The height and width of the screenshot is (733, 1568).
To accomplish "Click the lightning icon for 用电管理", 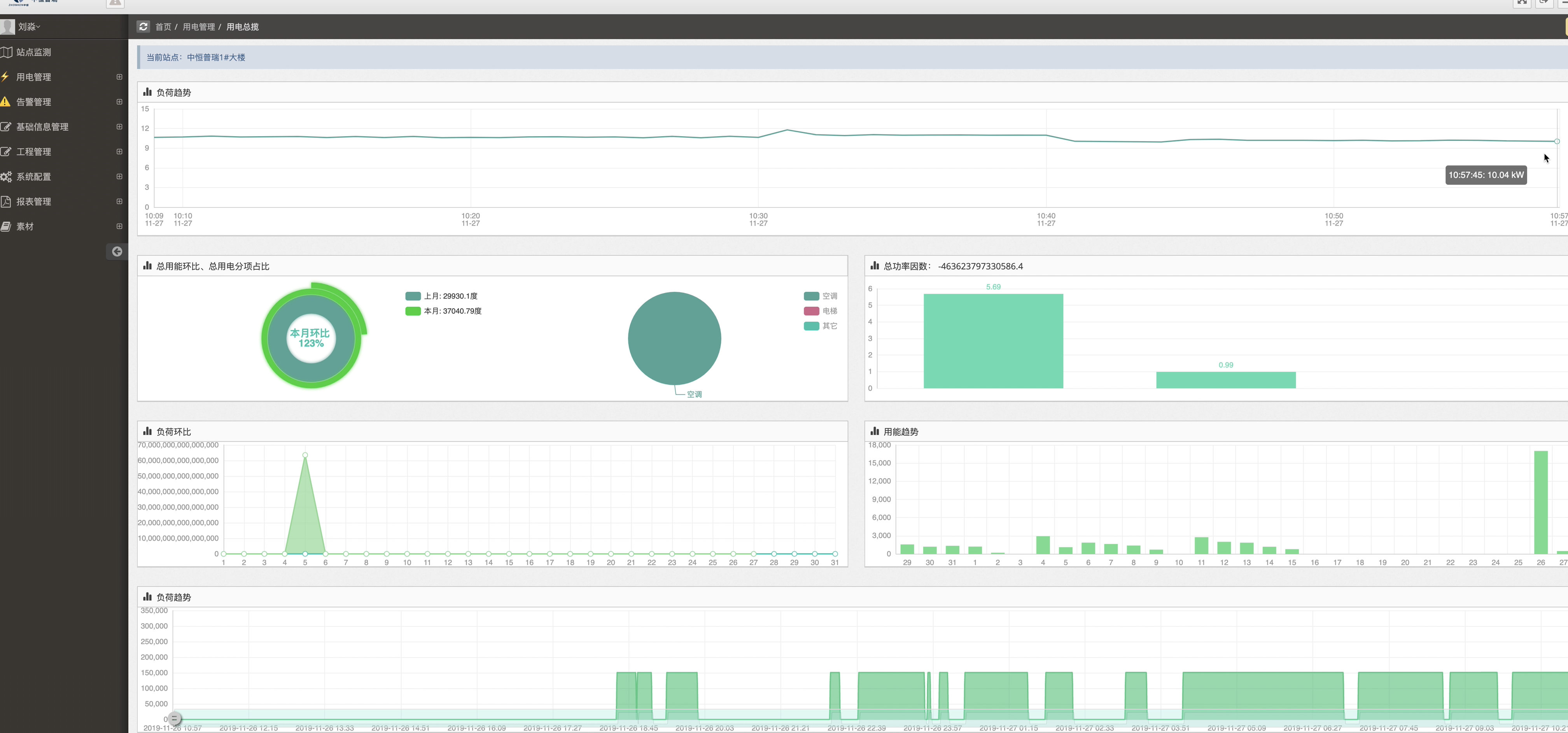I will (5, 77).
